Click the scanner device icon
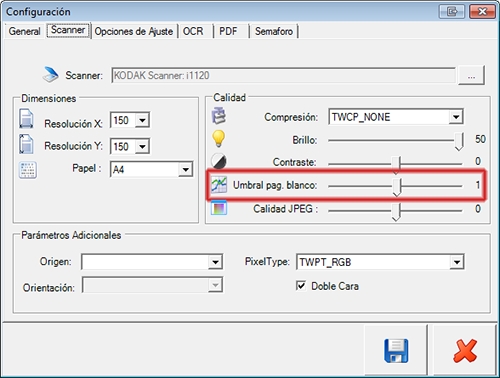This screenshot has height=378, width=500. point(50,75)
